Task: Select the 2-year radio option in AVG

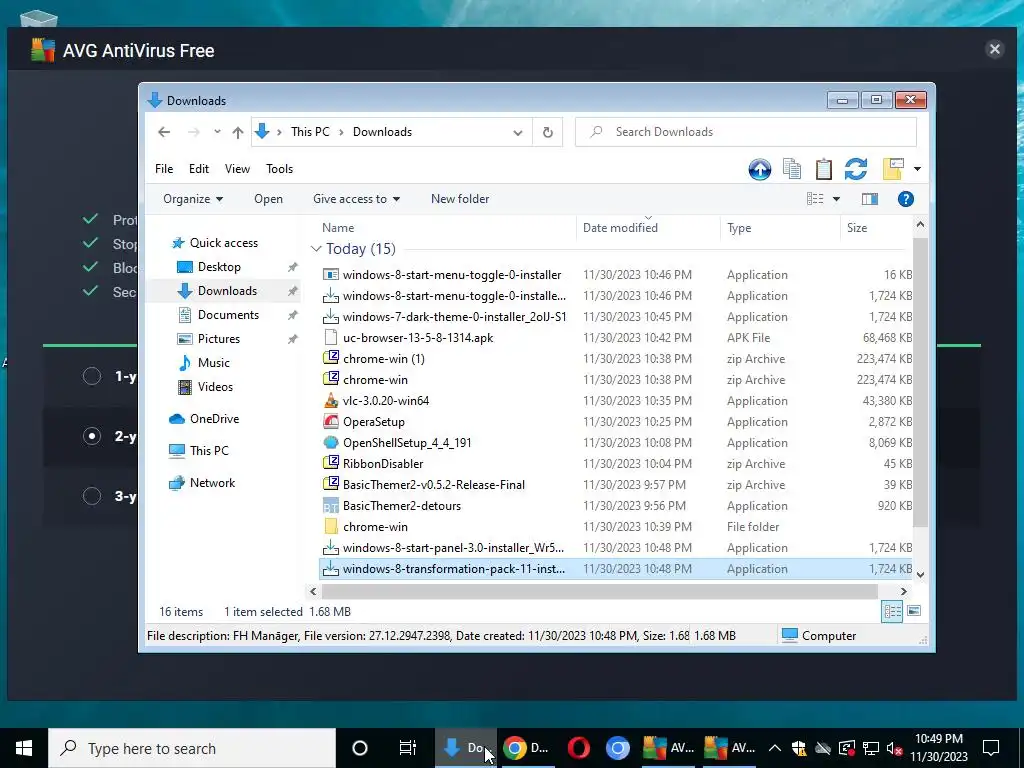Action: click(x=92, y=436)
